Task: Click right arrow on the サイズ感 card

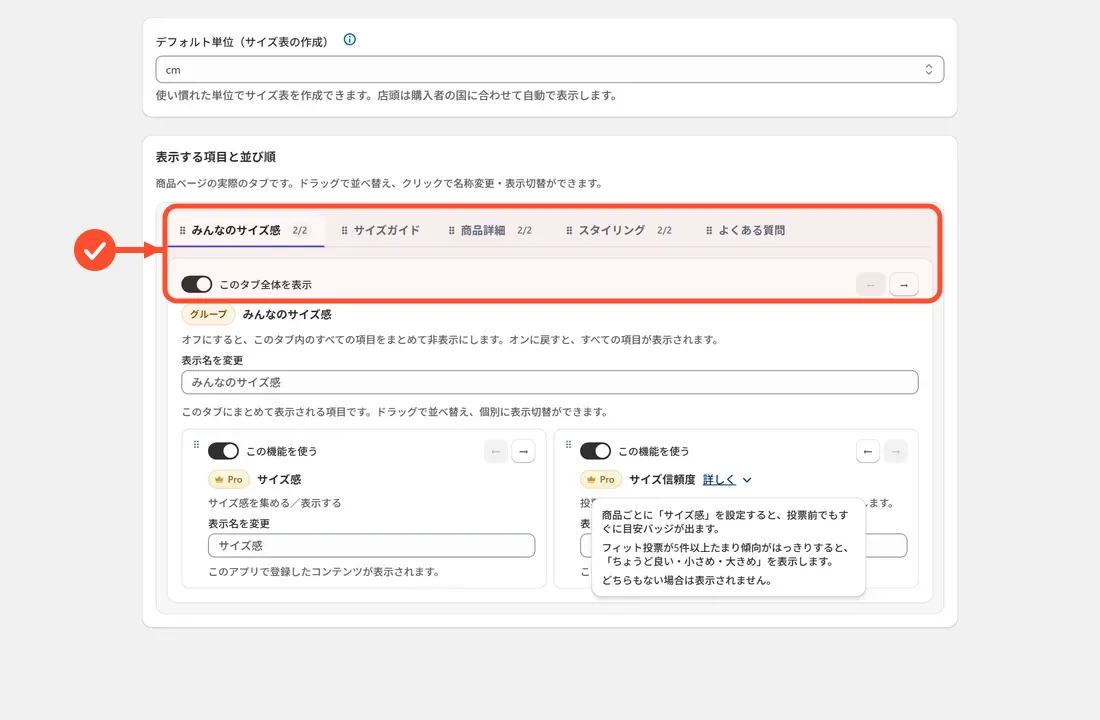Action: [523, 451]
